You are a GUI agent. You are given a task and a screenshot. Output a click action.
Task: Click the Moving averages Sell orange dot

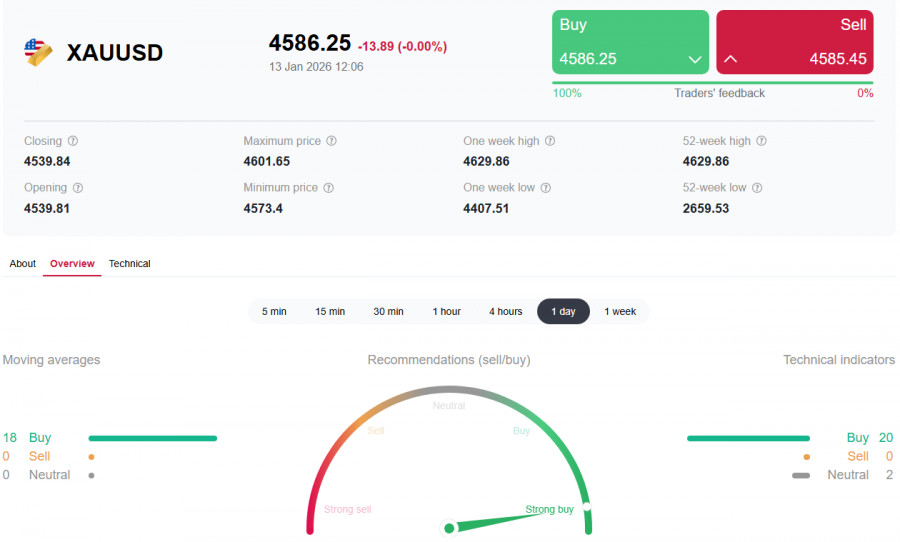click(91, 457)
